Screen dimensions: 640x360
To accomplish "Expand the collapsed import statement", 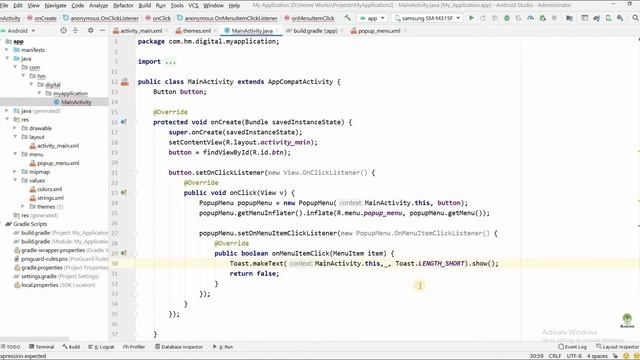I will 171,62.
